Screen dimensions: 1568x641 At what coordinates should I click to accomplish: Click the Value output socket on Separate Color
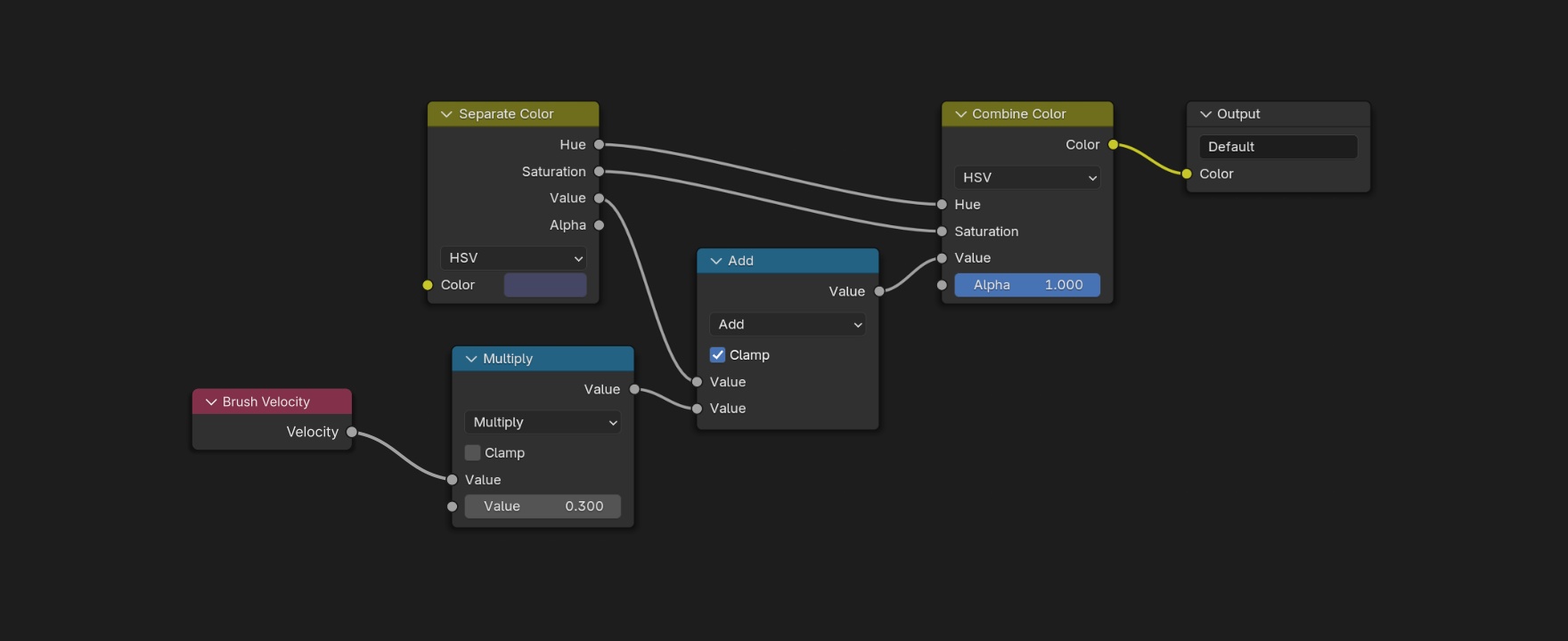599,199
